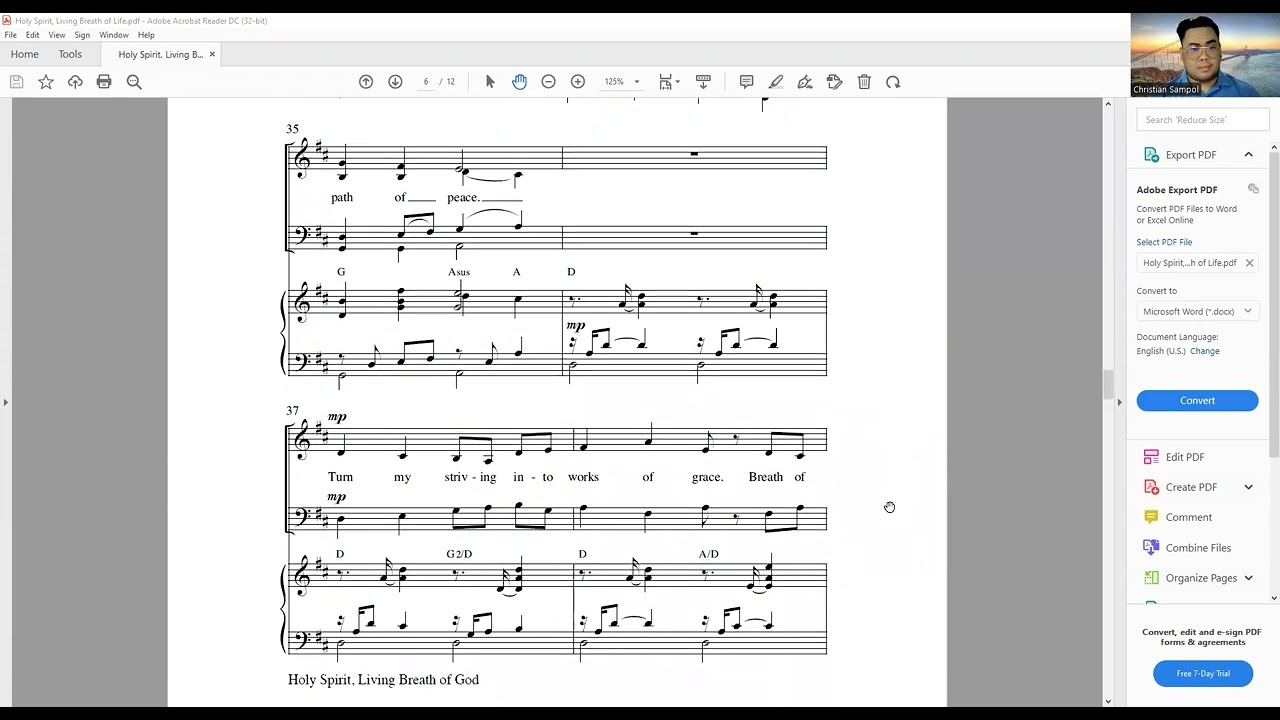
Task: Open the sign document tool
Action: pos(805,82)
